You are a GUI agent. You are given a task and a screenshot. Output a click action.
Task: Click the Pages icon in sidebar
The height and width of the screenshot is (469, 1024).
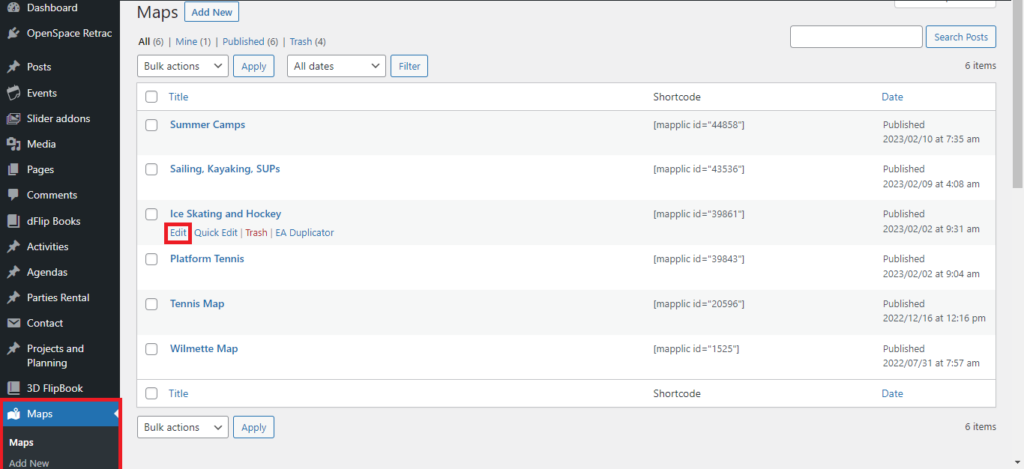pos(13,169)
